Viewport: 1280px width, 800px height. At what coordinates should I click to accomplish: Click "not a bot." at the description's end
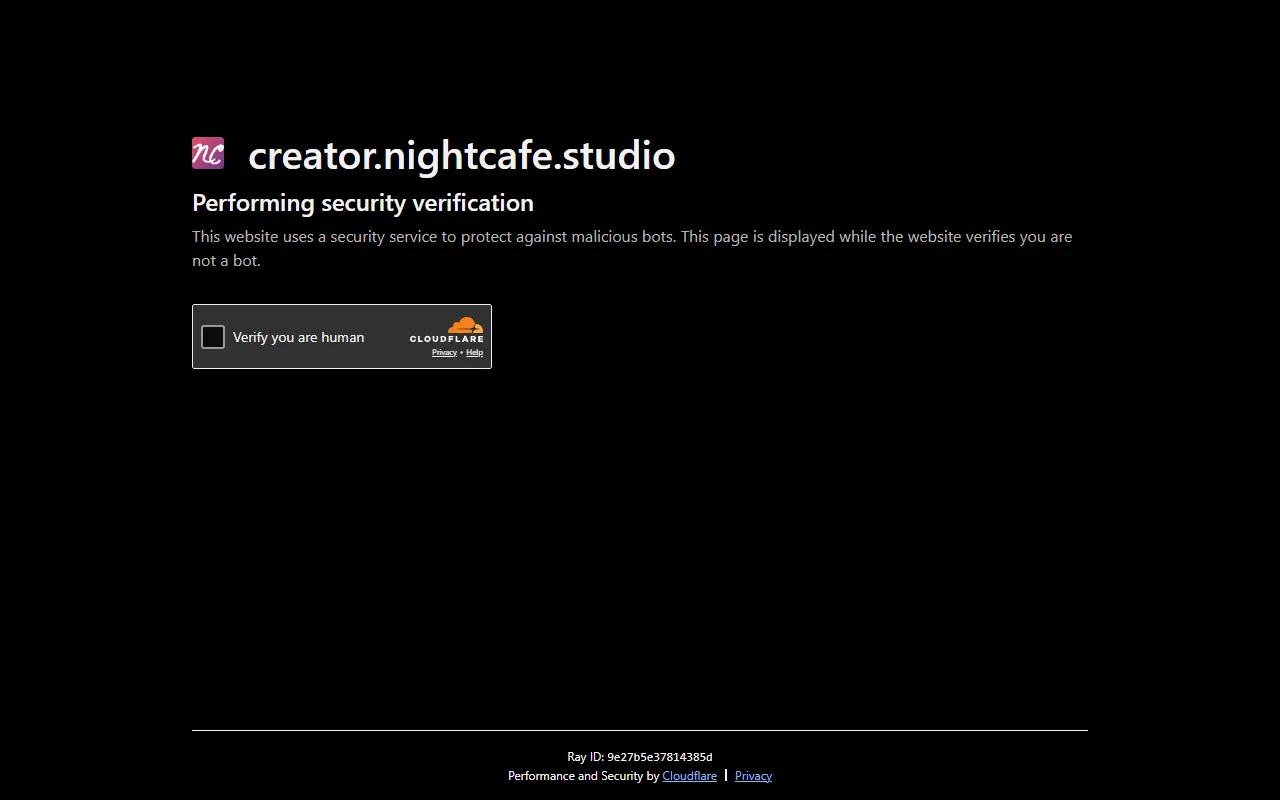(x=226, y=261)
